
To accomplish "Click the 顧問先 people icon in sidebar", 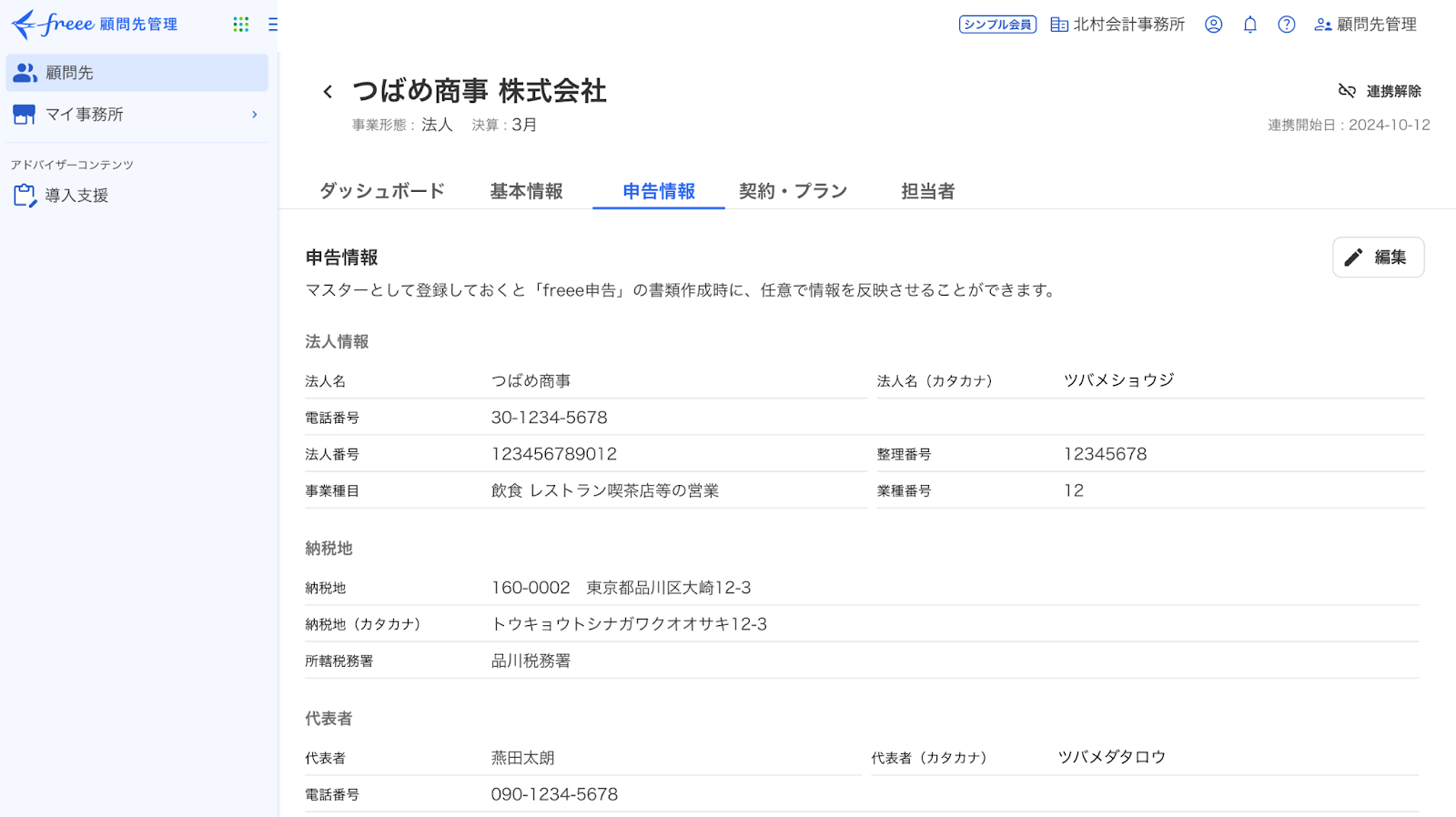I will (25, 73).
